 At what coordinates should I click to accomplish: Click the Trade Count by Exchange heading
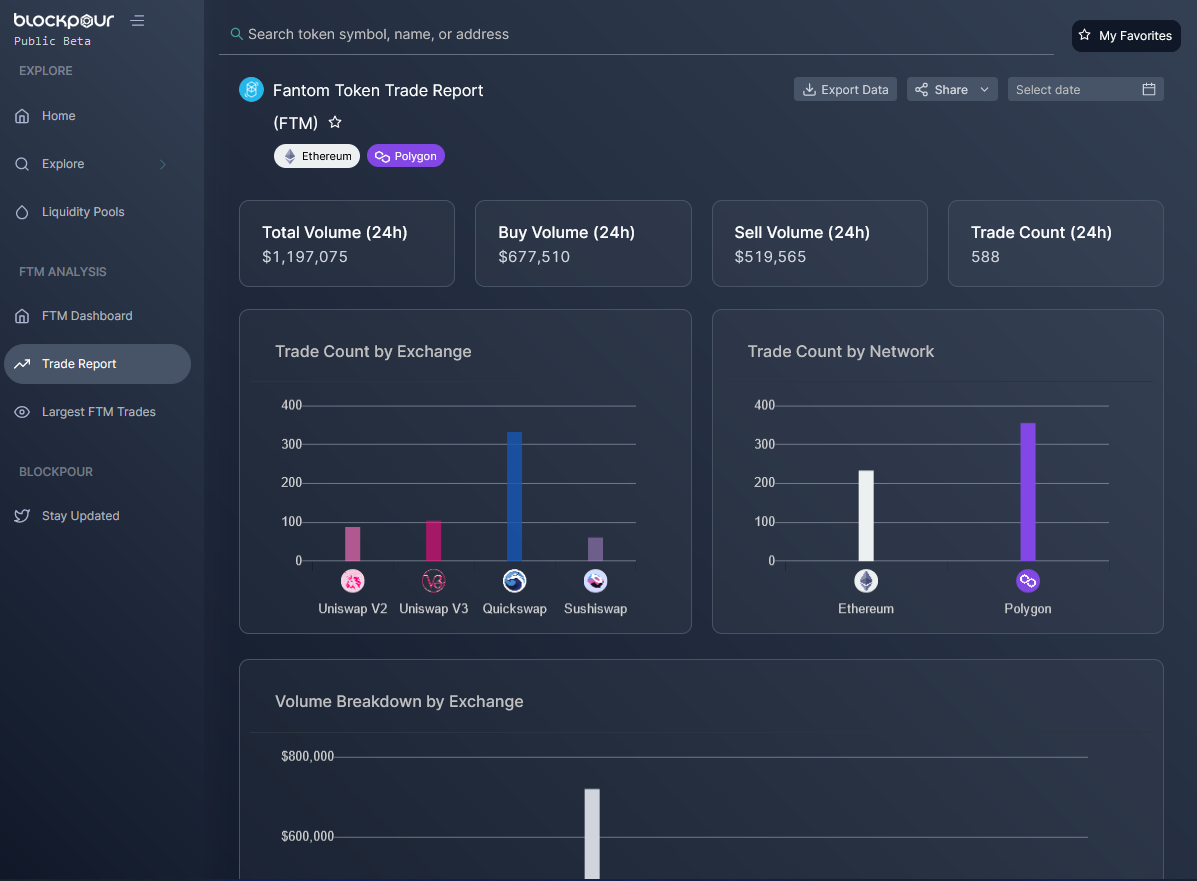pos(373,352)
